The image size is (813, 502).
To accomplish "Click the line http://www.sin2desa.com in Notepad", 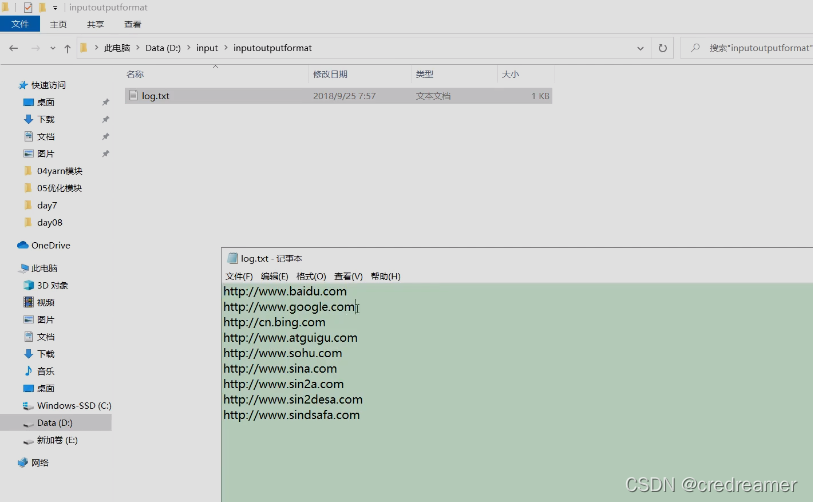I will [x=293, y=400].
